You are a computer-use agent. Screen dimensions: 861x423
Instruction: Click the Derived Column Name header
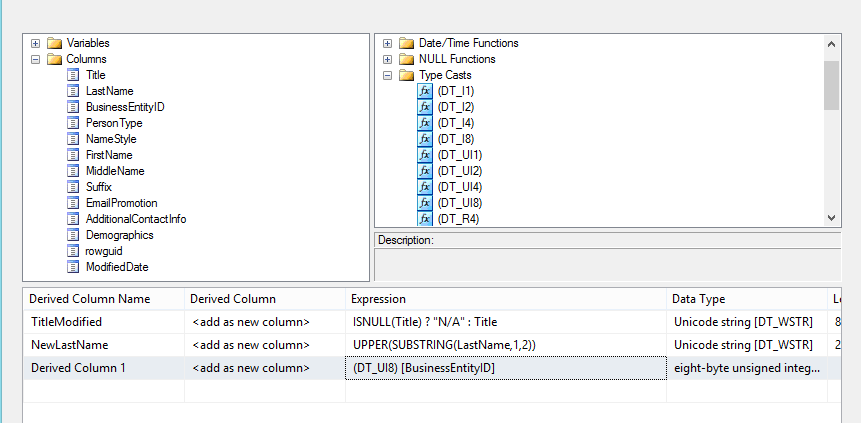(104, 299)
